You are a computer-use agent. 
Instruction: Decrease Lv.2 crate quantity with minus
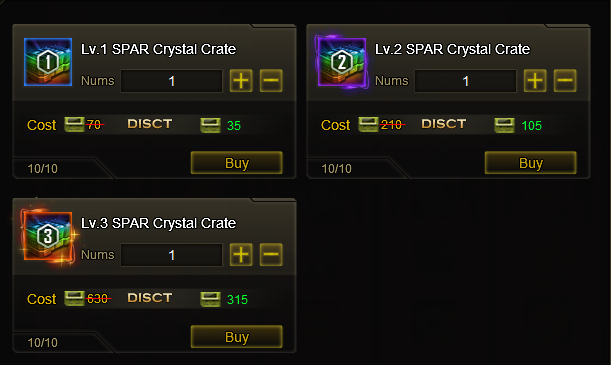[x=565, y=81]
